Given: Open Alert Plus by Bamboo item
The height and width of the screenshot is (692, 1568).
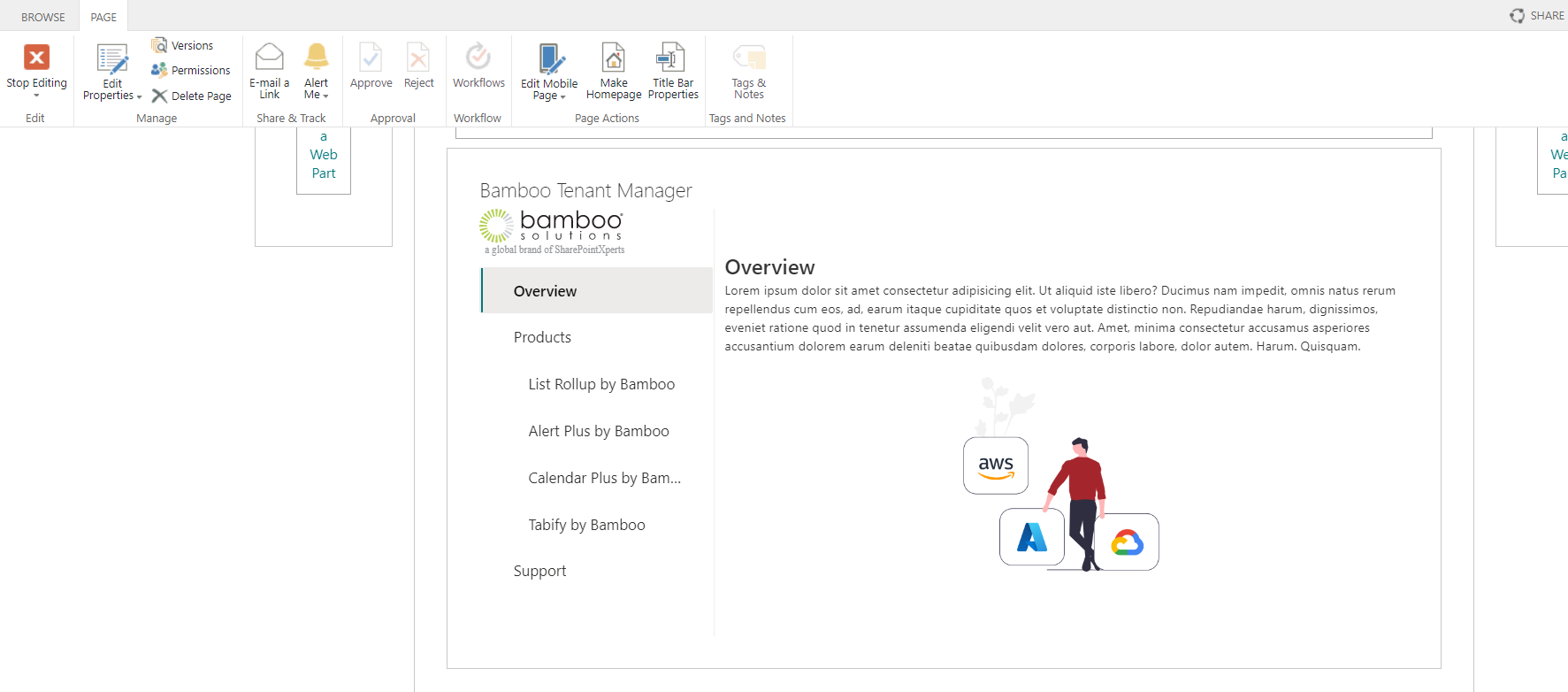Looking at the screenshot, I should click(599, 431).
